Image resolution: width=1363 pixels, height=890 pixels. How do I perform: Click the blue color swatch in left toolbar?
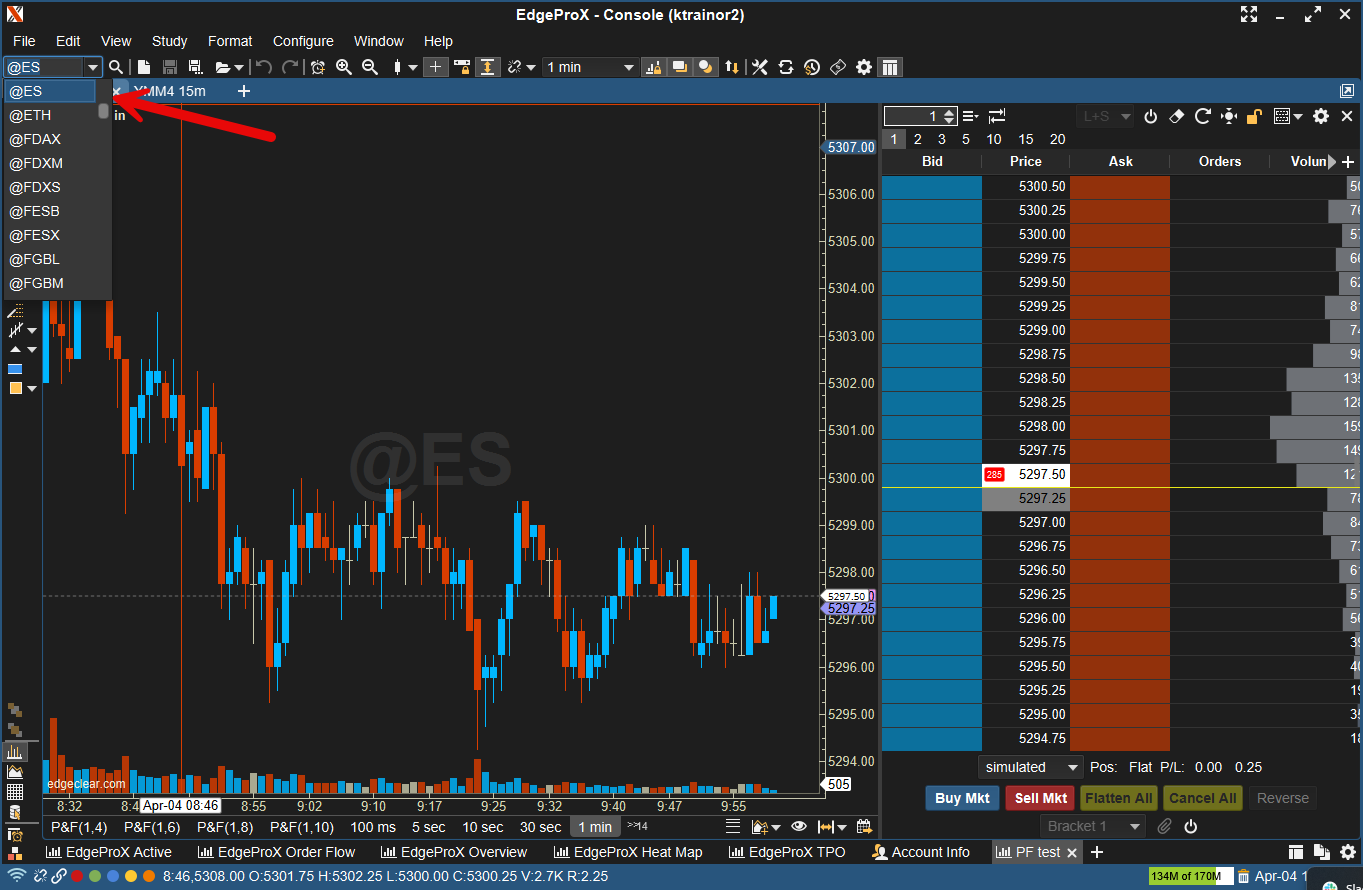pos(15,369)
